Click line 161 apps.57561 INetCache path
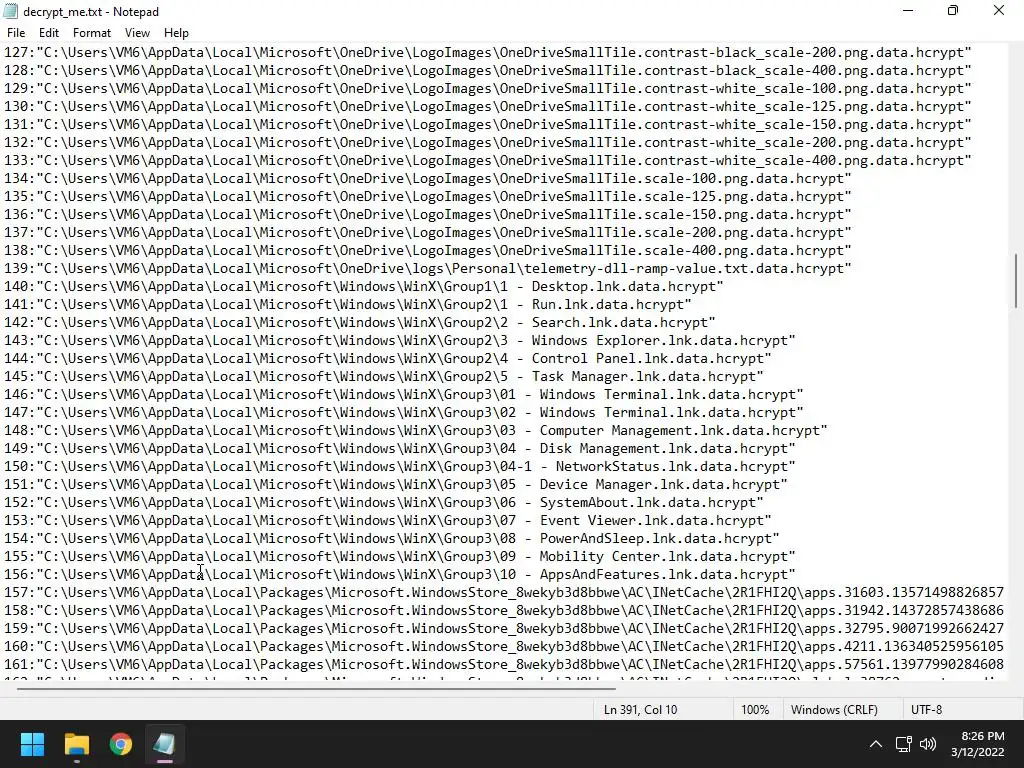Viewport: 1024px width, 768px height. pos(504,665)
